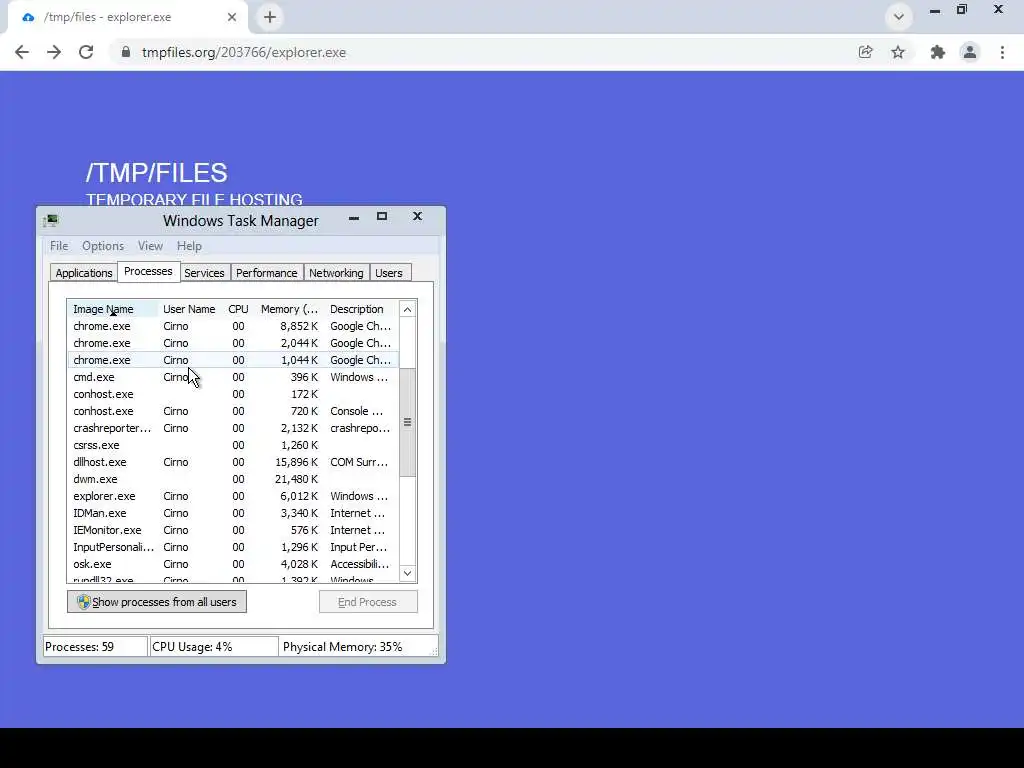Screen dimensions: 1024x768
Task: Close the Windows Task Manager
Action: pyautogui.click(x=417, y=216)
